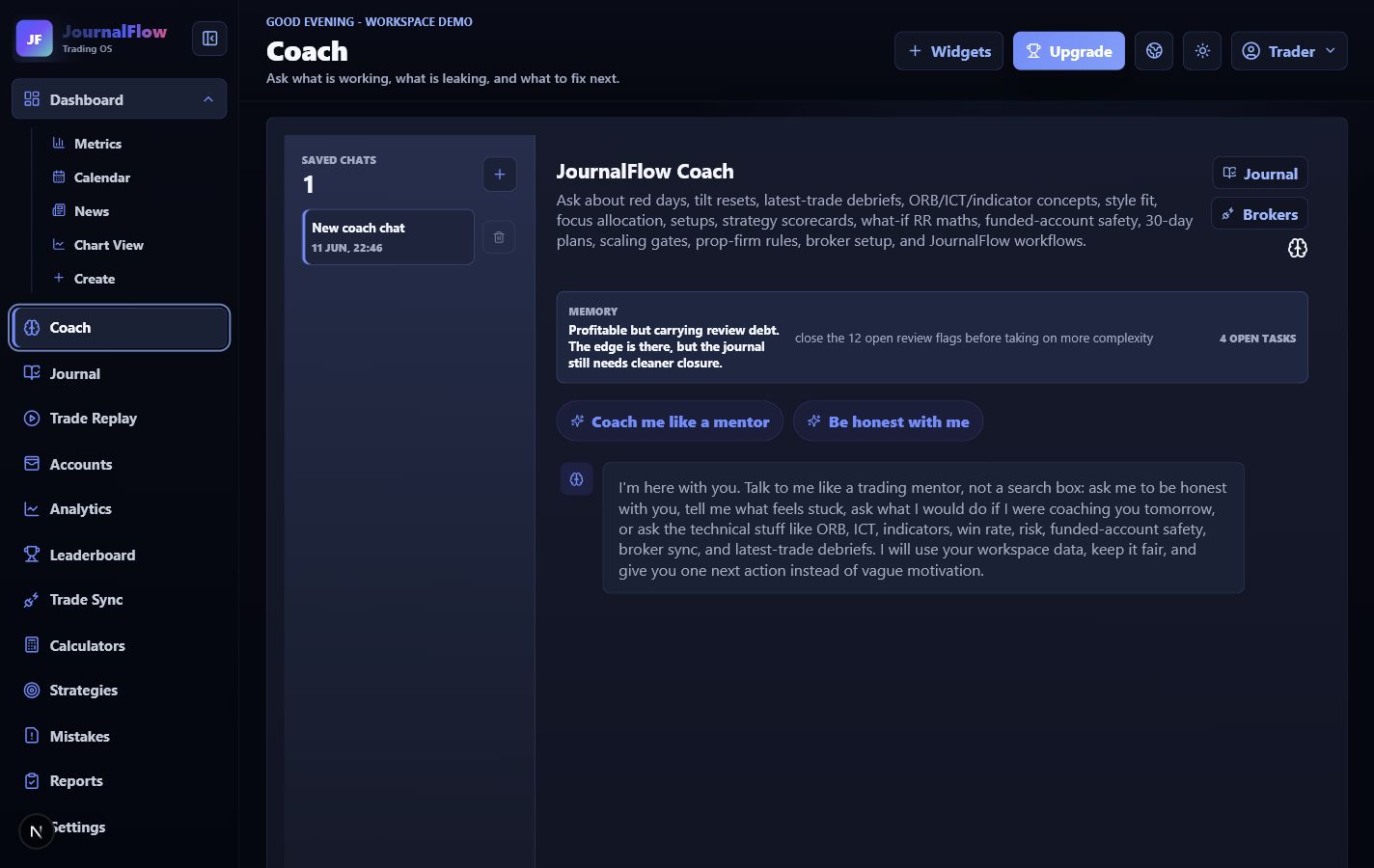The image size is (1374, 868).
Task: Click the Metrics bar chart icon
Action: 59,143
